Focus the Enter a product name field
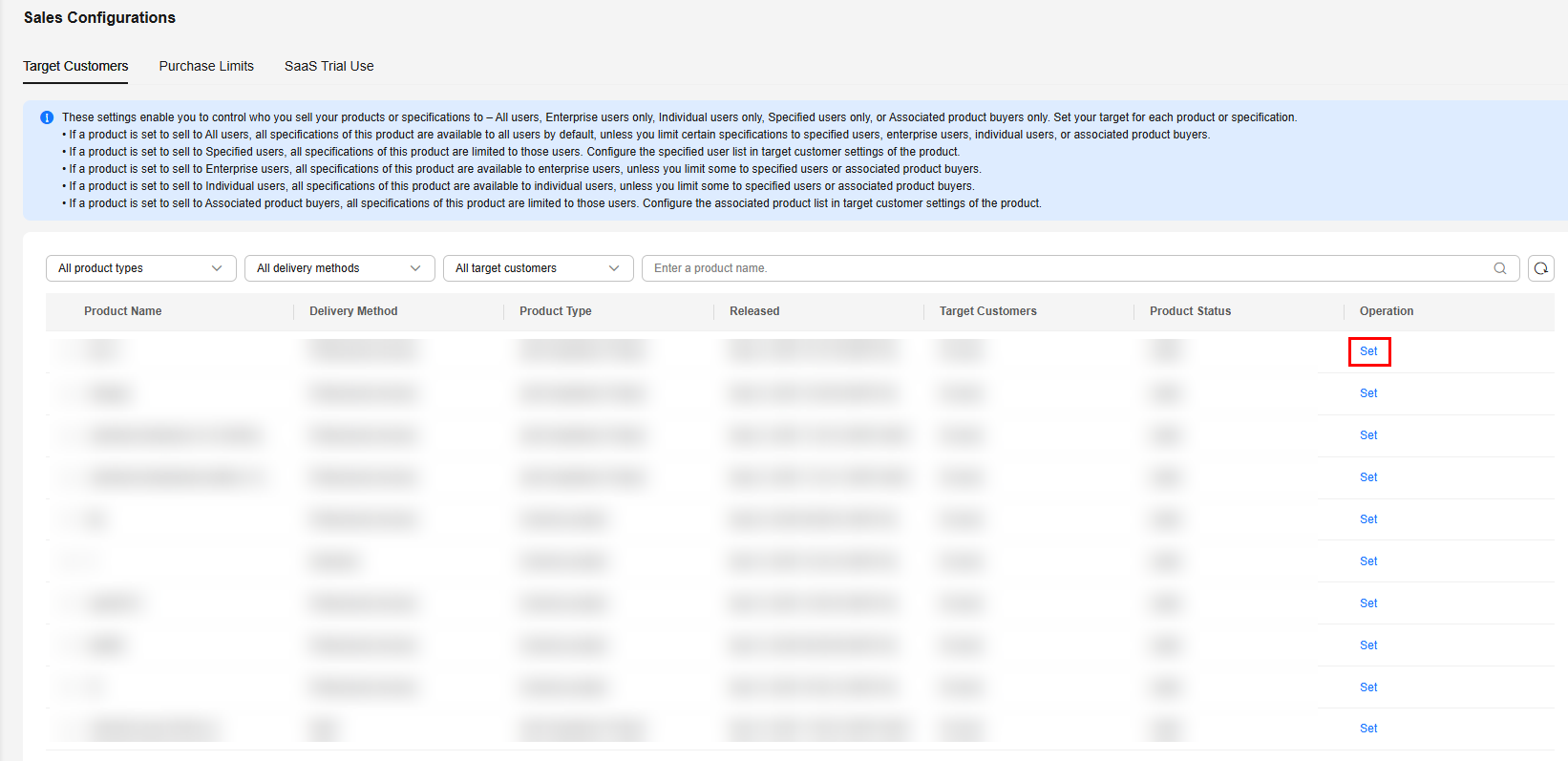The height and width of the screenshot is (761, 1568). click(x=1065, y=268)
